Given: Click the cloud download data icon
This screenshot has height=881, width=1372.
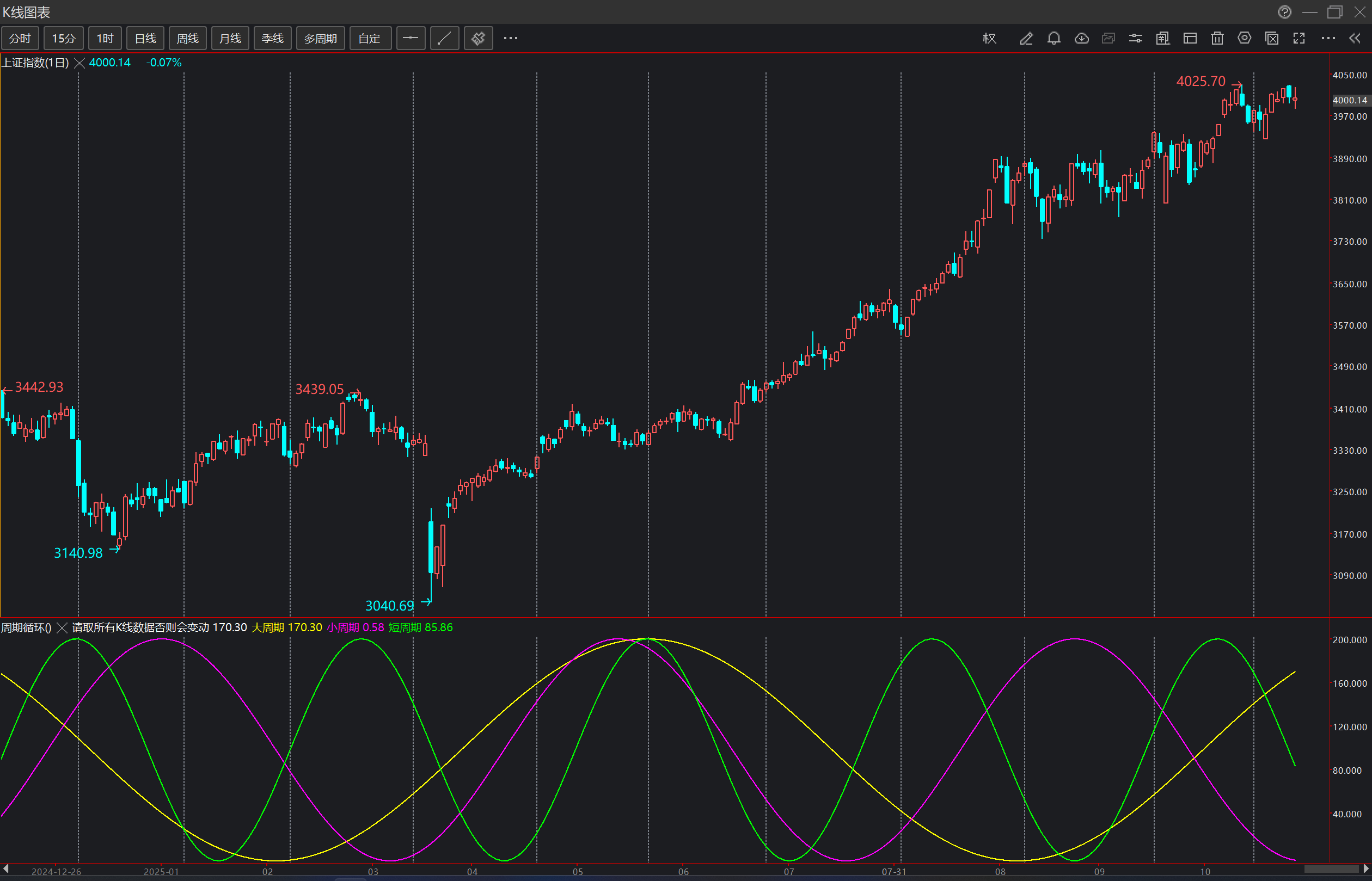Looking at the screenshot, I should coord(1081,38).
